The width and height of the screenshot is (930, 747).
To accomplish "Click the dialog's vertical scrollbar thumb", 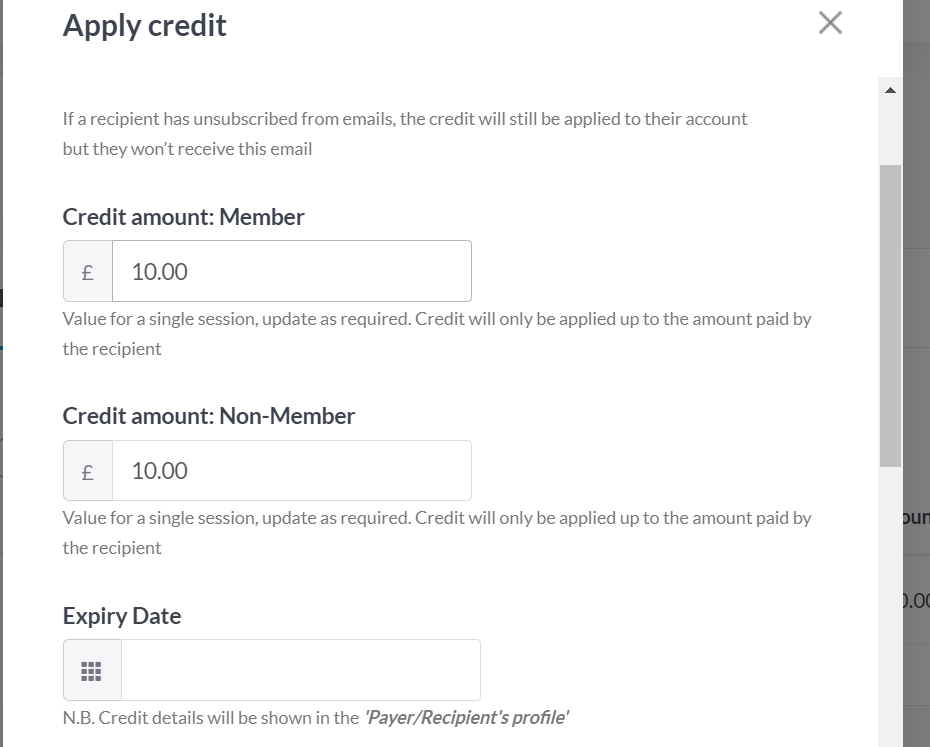I will point(890,316).
